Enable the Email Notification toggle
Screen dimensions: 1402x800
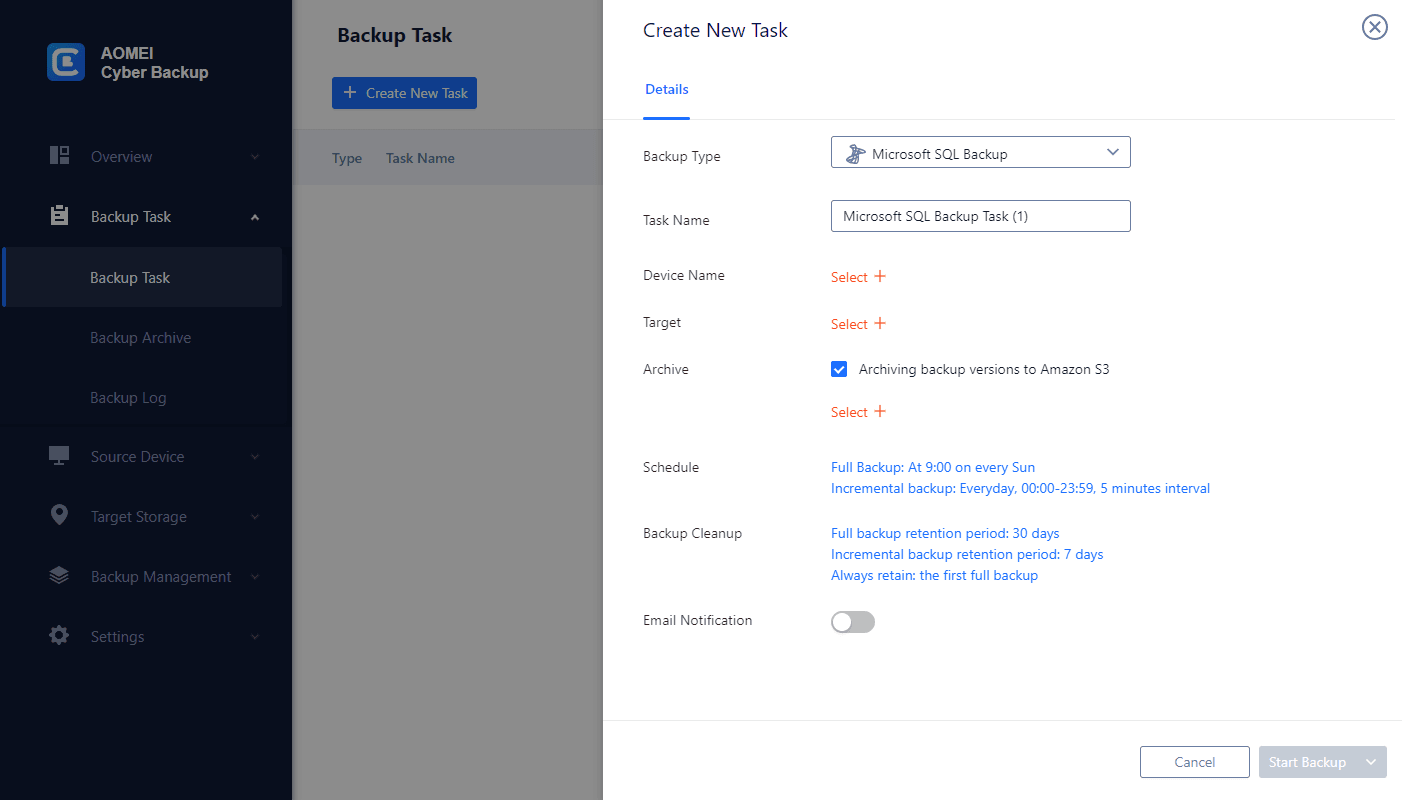click(853, 622)
